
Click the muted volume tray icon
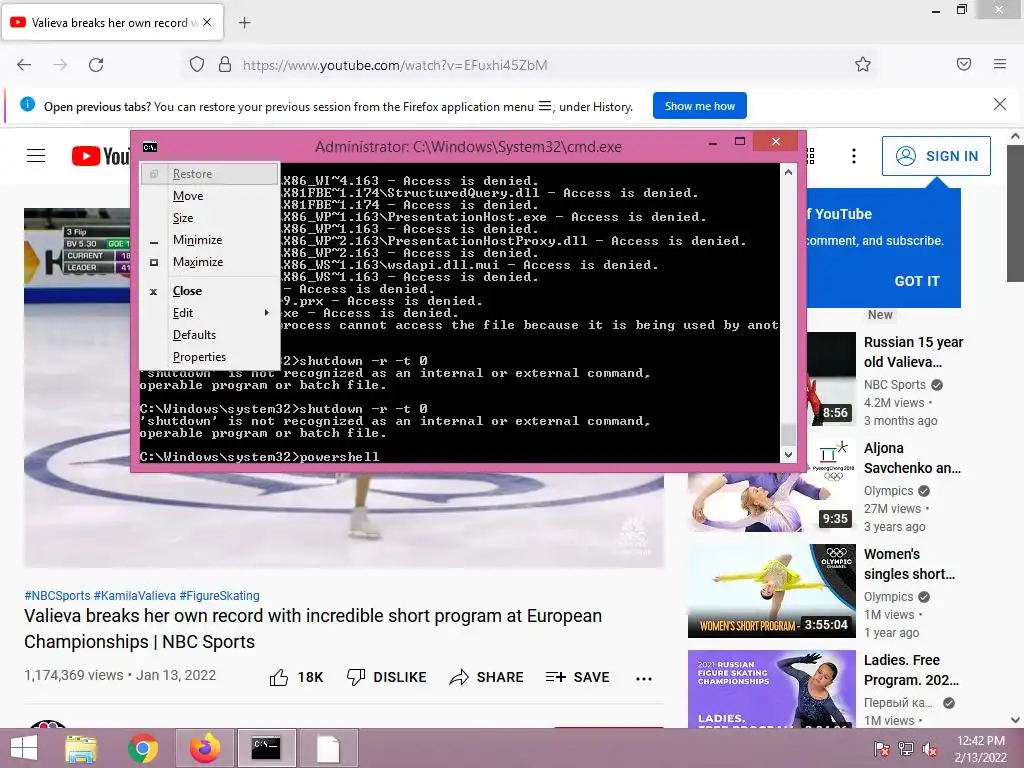[x=930, y=749]
